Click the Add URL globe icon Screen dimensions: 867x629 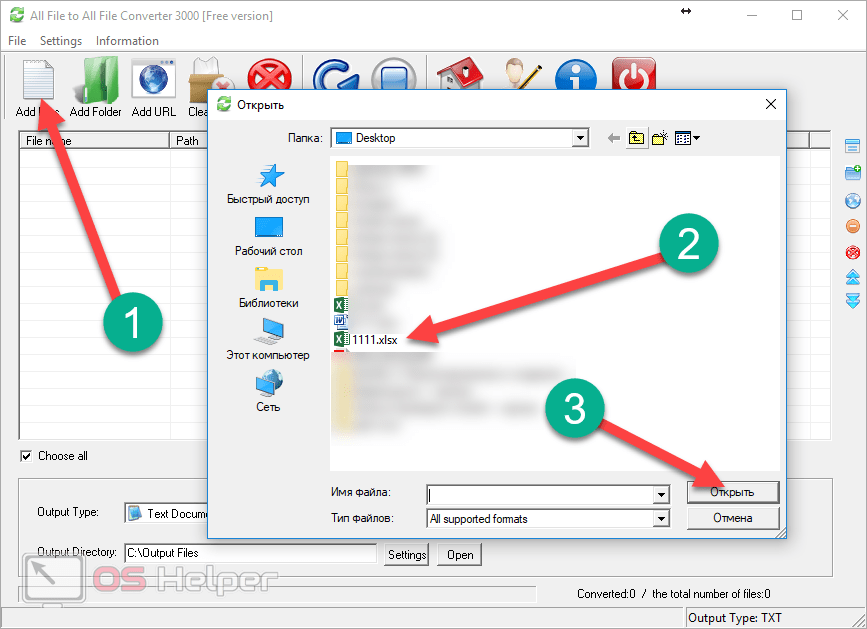point(154,81)
